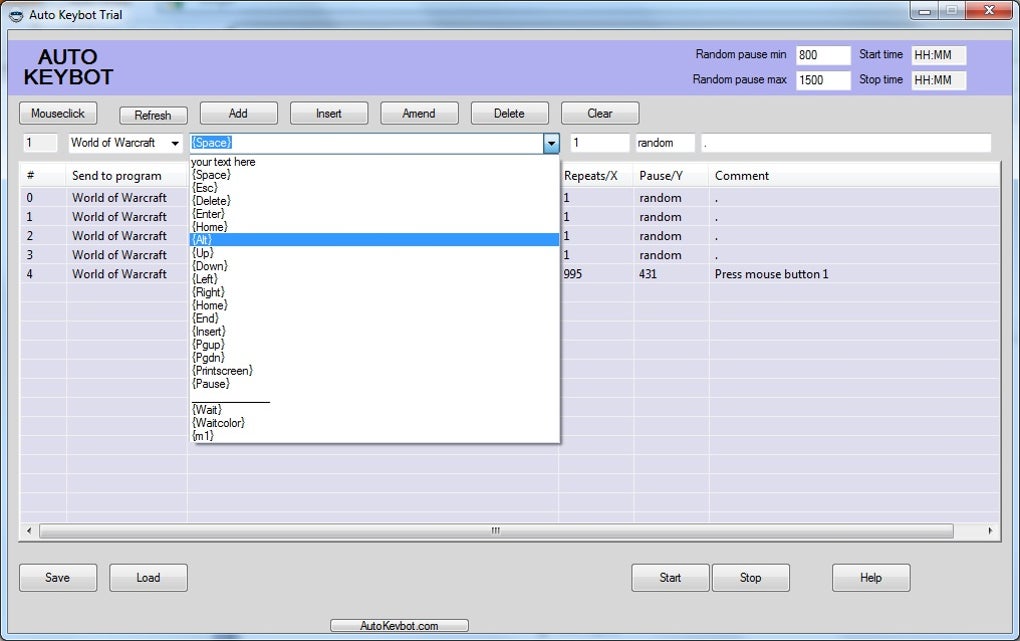Click the Clear button
This screenshot has height=641, width=1020.
[600, 113]
